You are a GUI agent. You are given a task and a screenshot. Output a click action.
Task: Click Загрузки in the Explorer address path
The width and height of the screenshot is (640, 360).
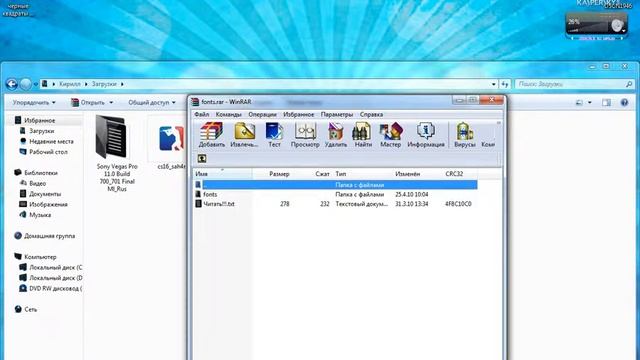coord(104,84)
